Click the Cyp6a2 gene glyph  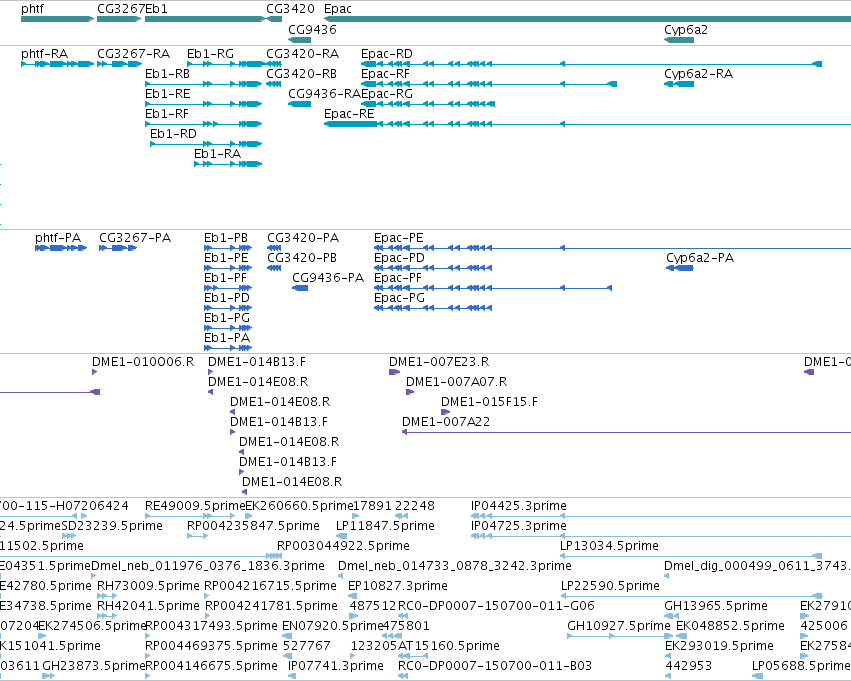679,40
